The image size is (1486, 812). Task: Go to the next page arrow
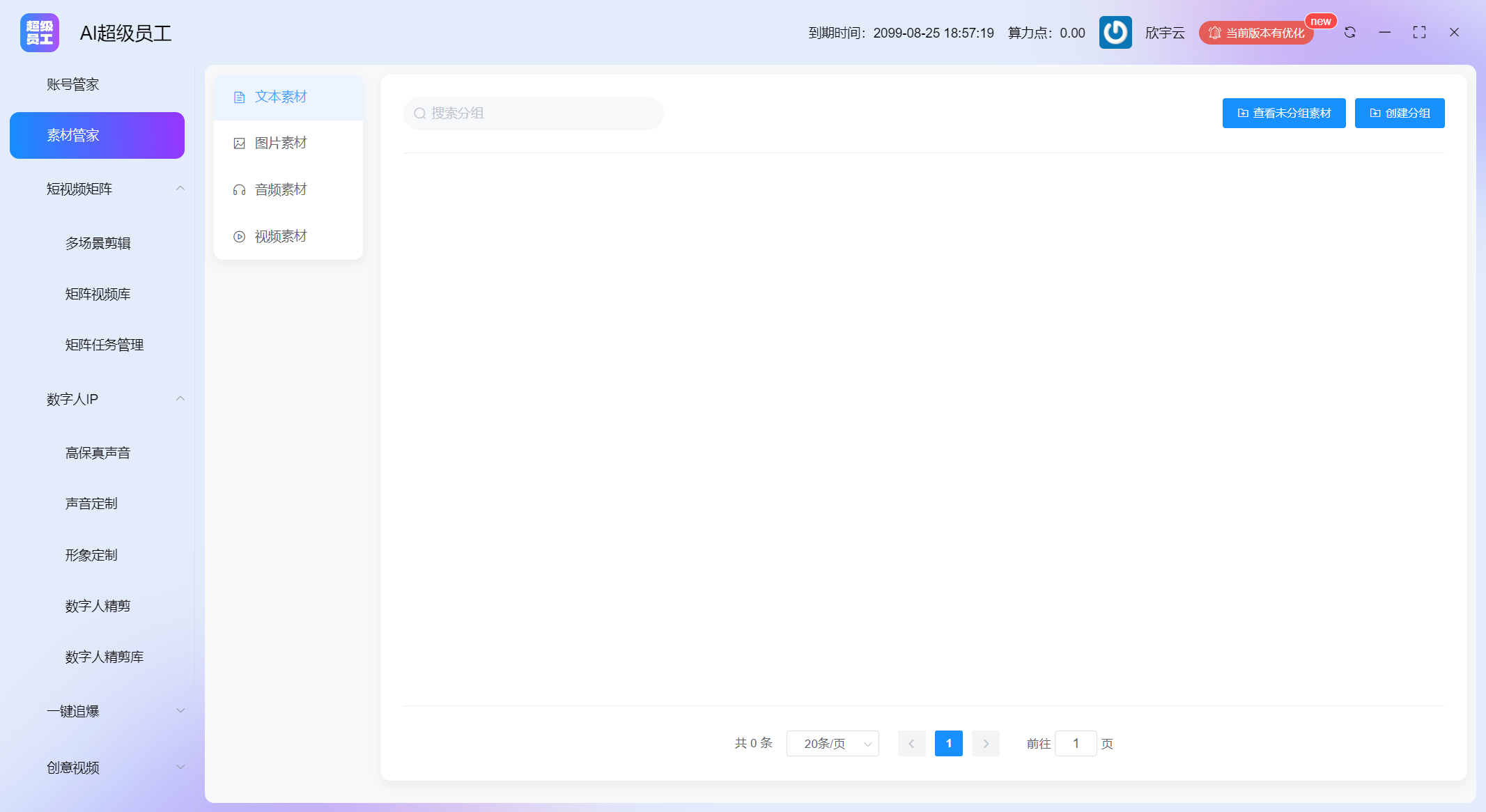[x=986, y=744]
